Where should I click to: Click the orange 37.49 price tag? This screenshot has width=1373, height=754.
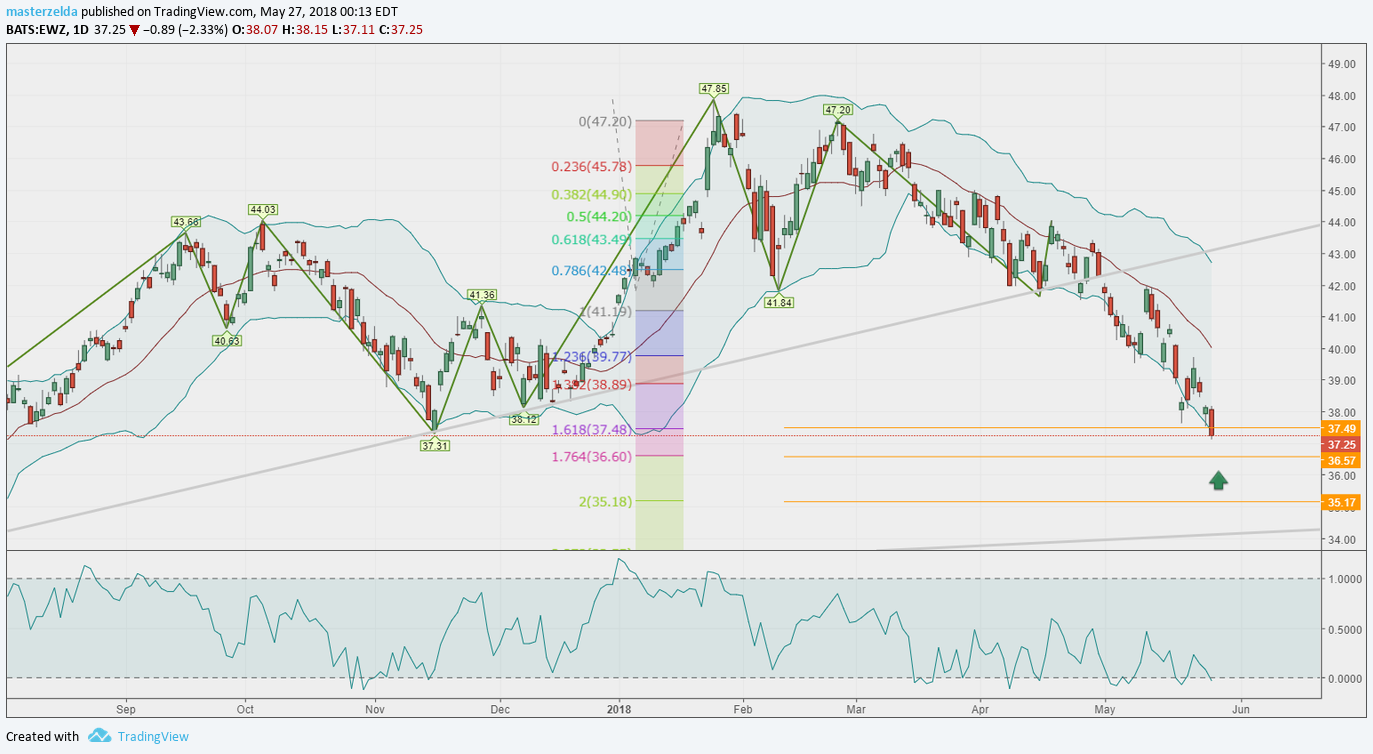click(1341, 428)
